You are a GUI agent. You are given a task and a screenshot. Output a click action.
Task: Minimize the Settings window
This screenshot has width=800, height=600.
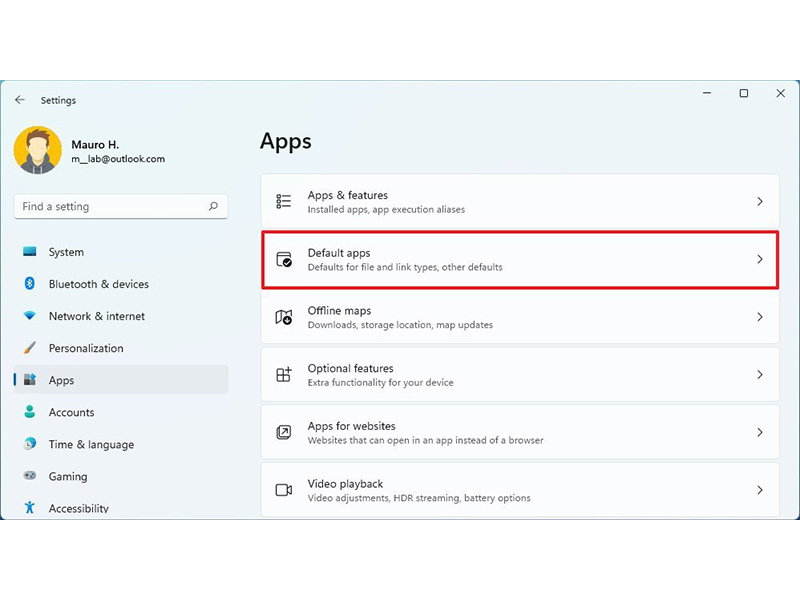point(707,93)
